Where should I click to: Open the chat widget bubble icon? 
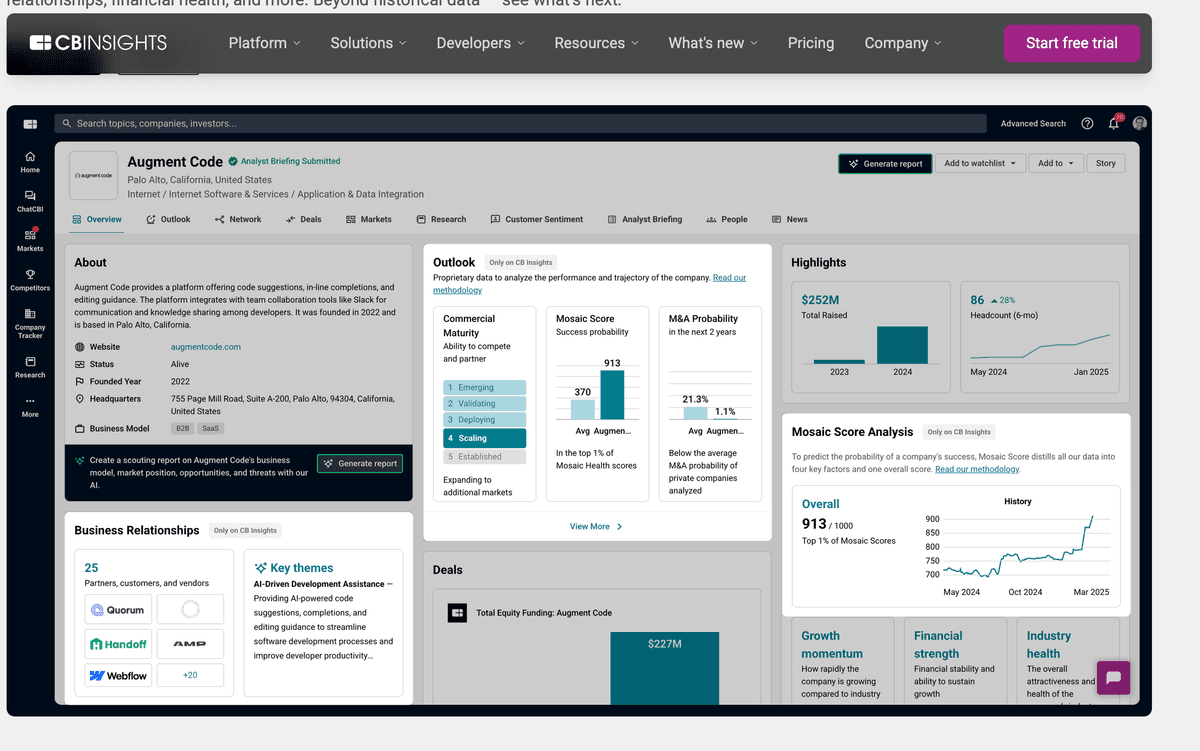tap(1113, 678)
